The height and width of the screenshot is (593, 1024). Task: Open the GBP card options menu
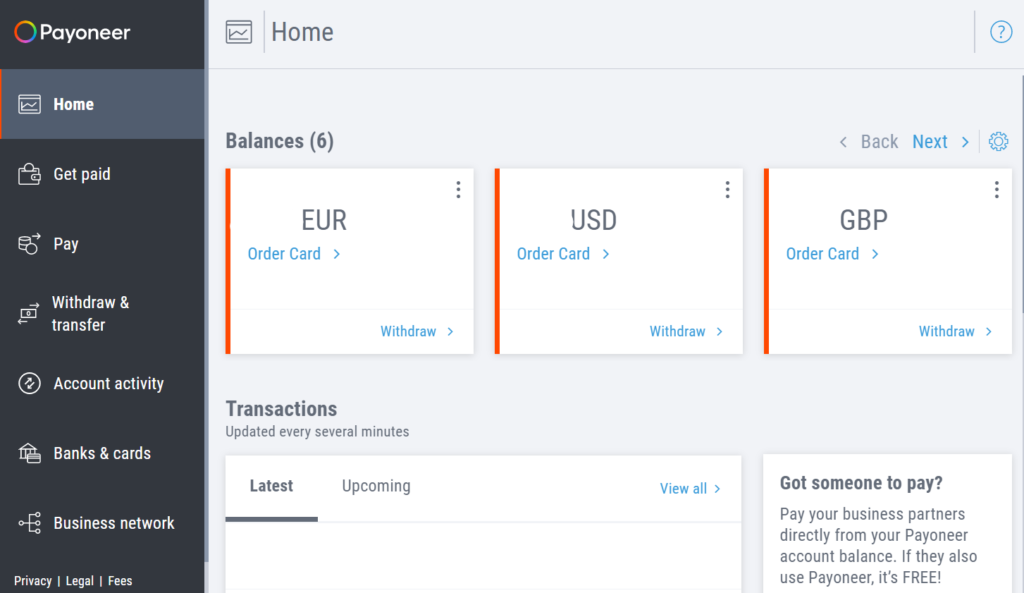996,188
